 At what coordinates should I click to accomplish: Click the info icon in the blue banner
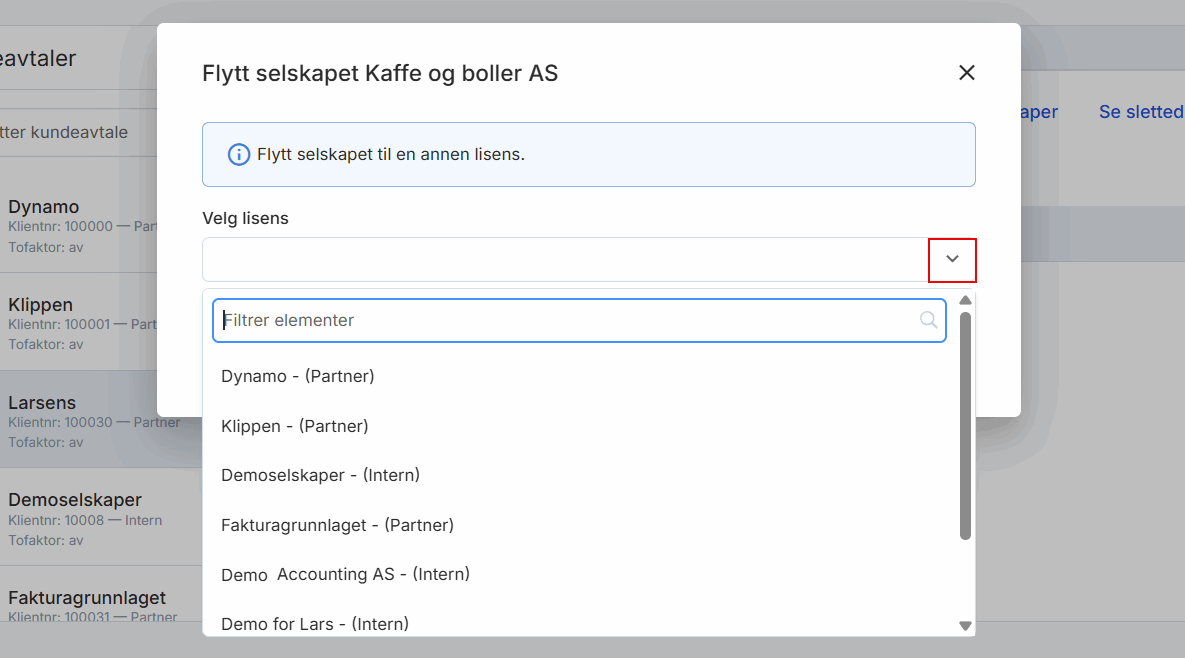coord(237,154)
